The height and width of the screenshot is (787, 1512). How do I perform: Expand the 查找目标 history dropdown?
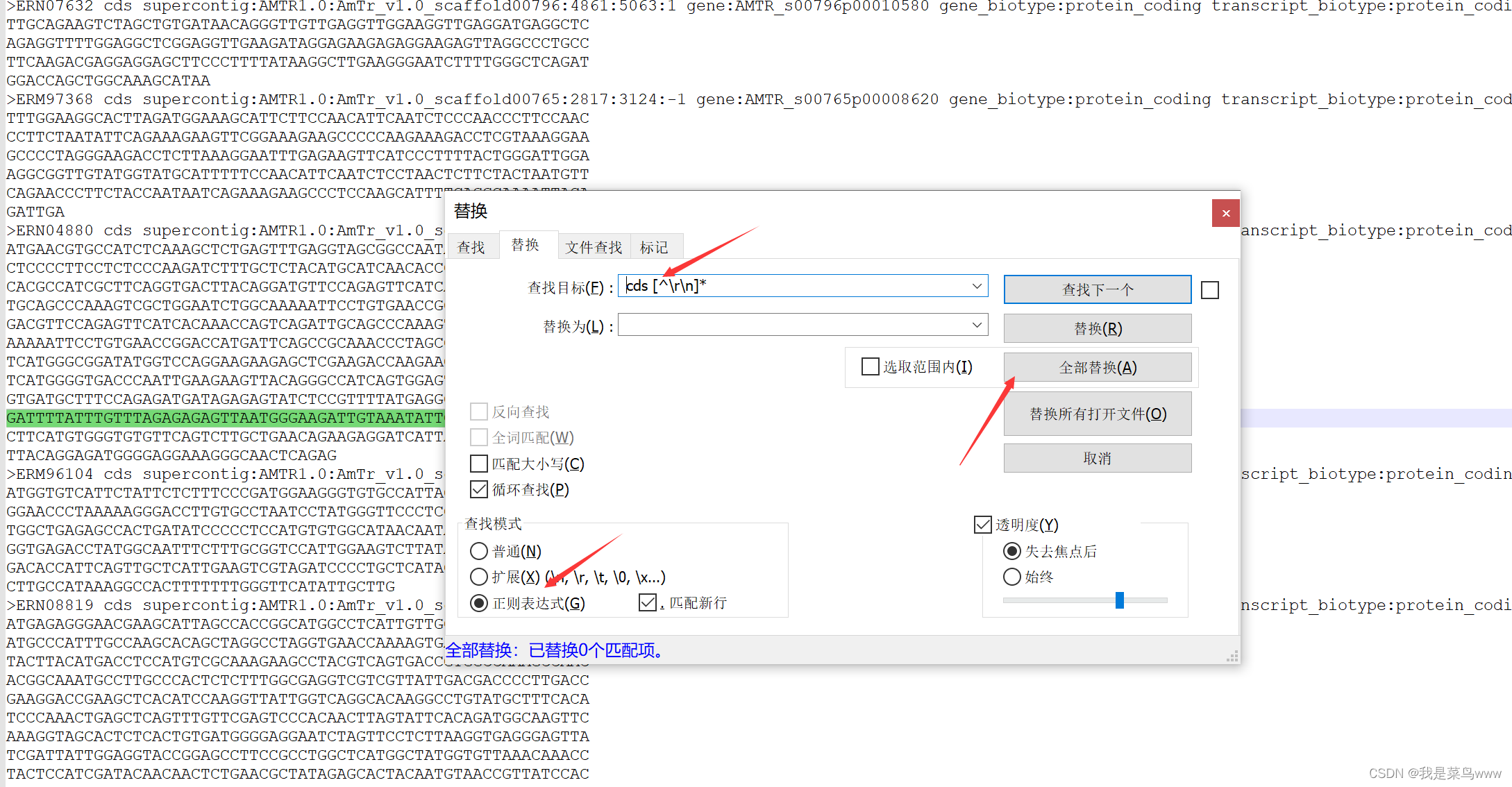click(x=977, y=286)
